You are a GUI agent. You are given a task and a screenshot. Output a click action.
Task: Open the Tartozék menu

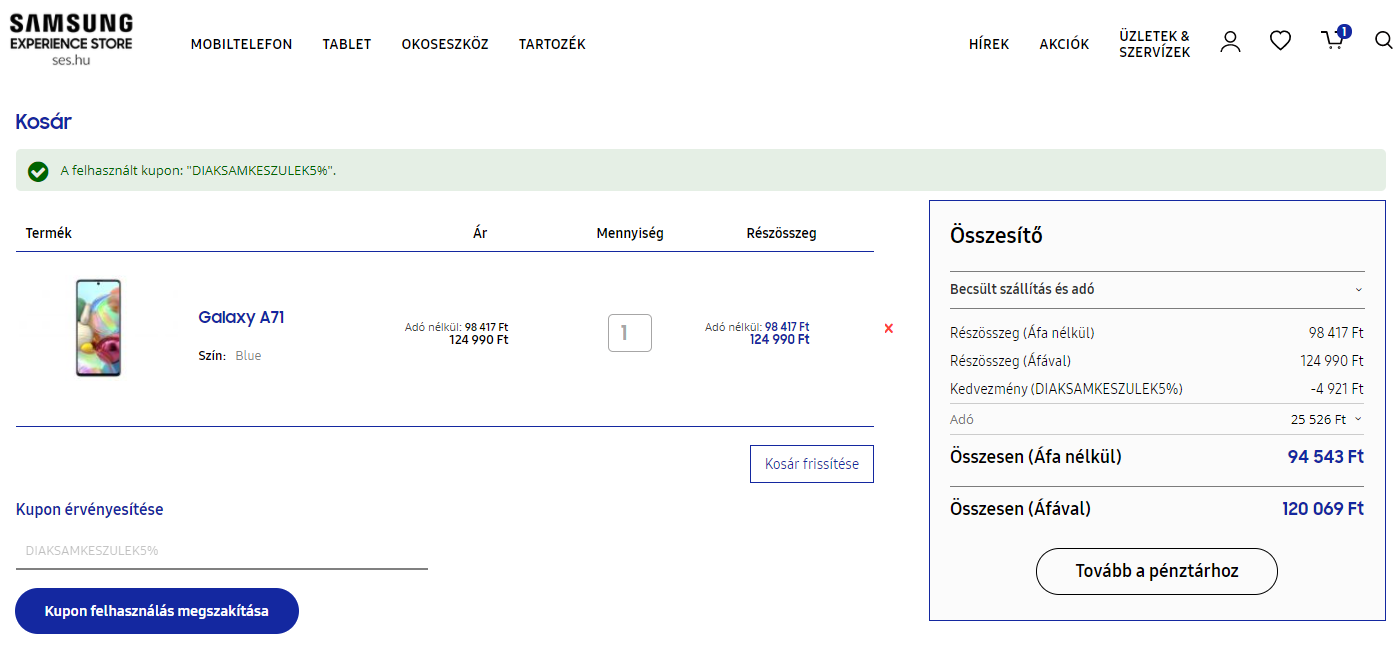552,44
